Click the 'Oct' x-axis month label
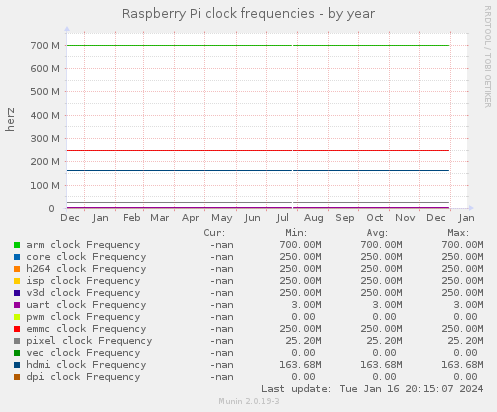 [x=375, y=218]
